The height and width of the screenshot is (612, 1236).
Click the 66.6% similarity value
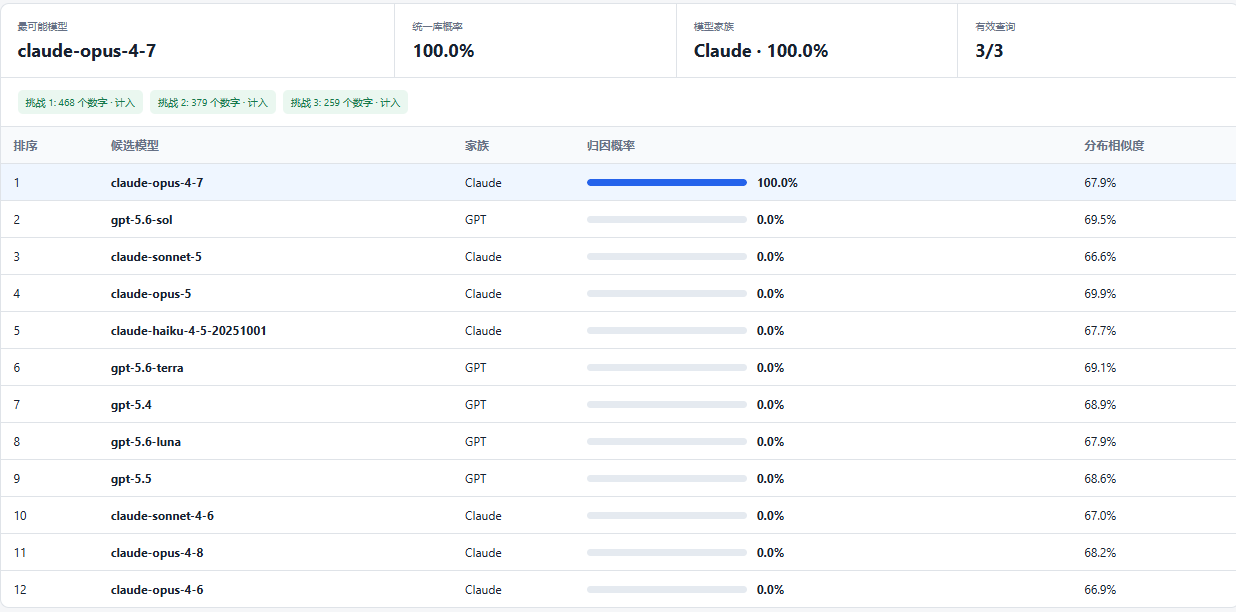tap(1100, 257)
